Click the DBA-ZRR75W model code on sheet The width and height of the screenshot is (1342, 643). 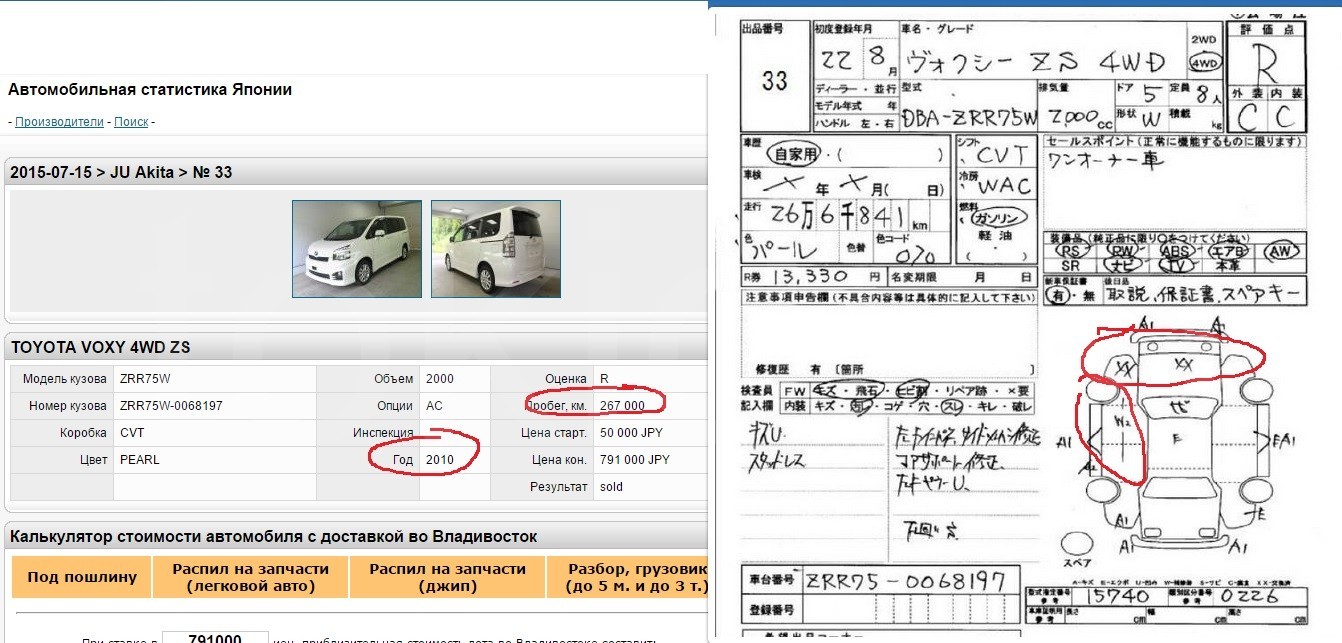[x=971, y=119]
